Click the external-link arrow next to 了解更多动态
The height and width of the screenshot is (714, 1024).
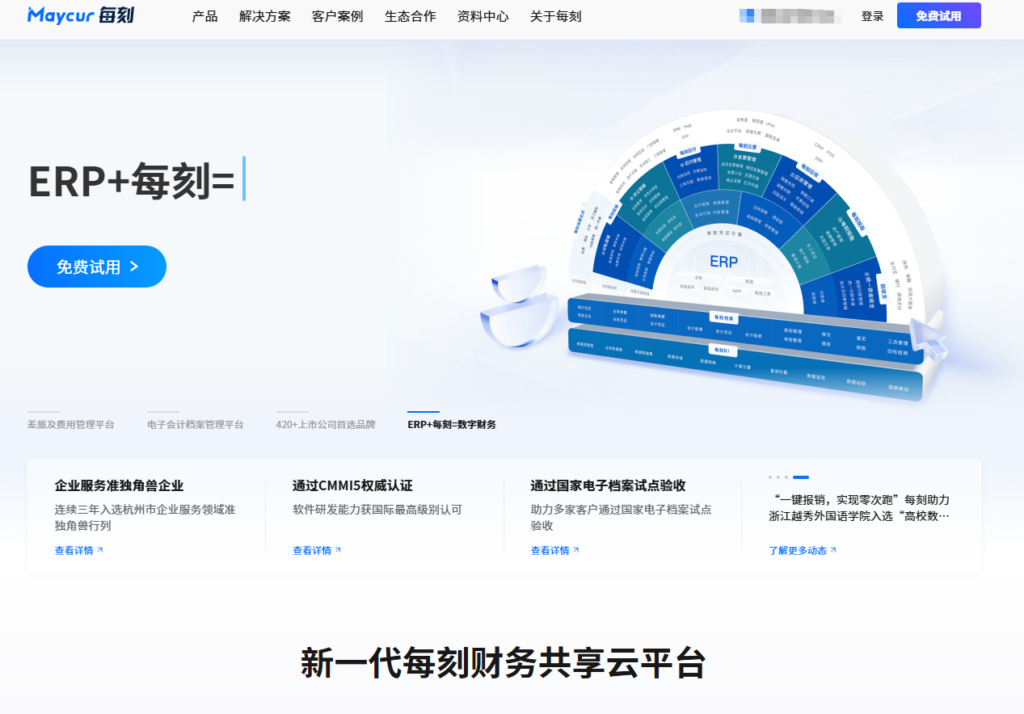click(834, 550)
